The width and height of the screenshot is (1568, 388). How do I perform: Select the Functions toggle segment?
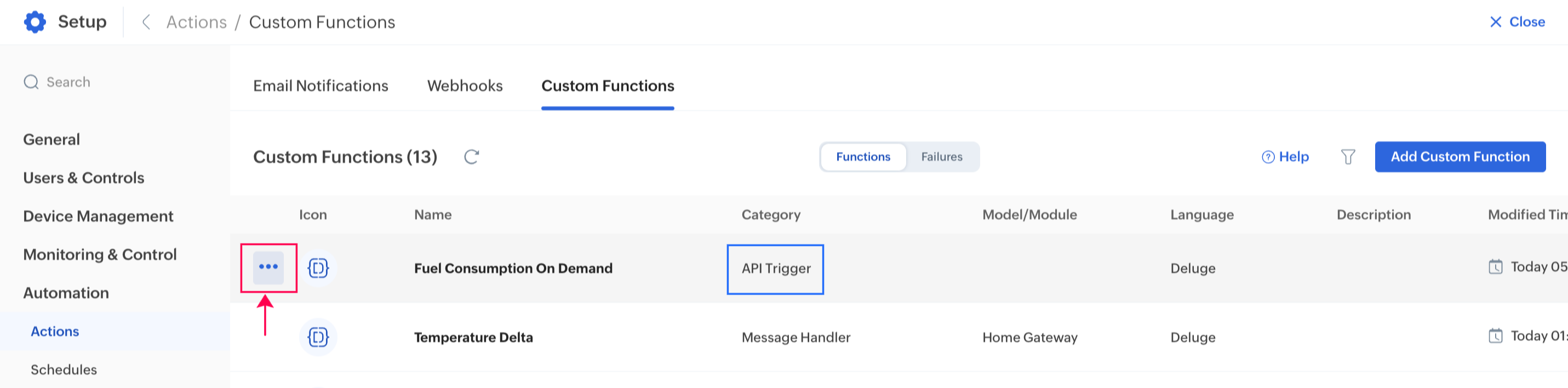pos(862,157)
